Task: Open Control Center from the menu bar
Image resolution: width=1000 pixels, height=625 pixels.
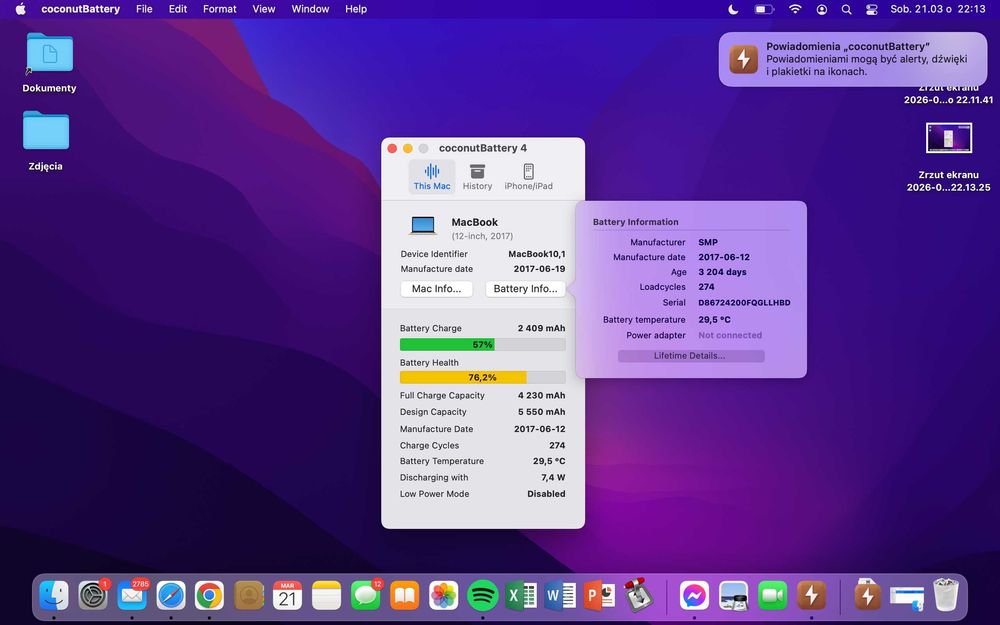Action: pos(872,9)
